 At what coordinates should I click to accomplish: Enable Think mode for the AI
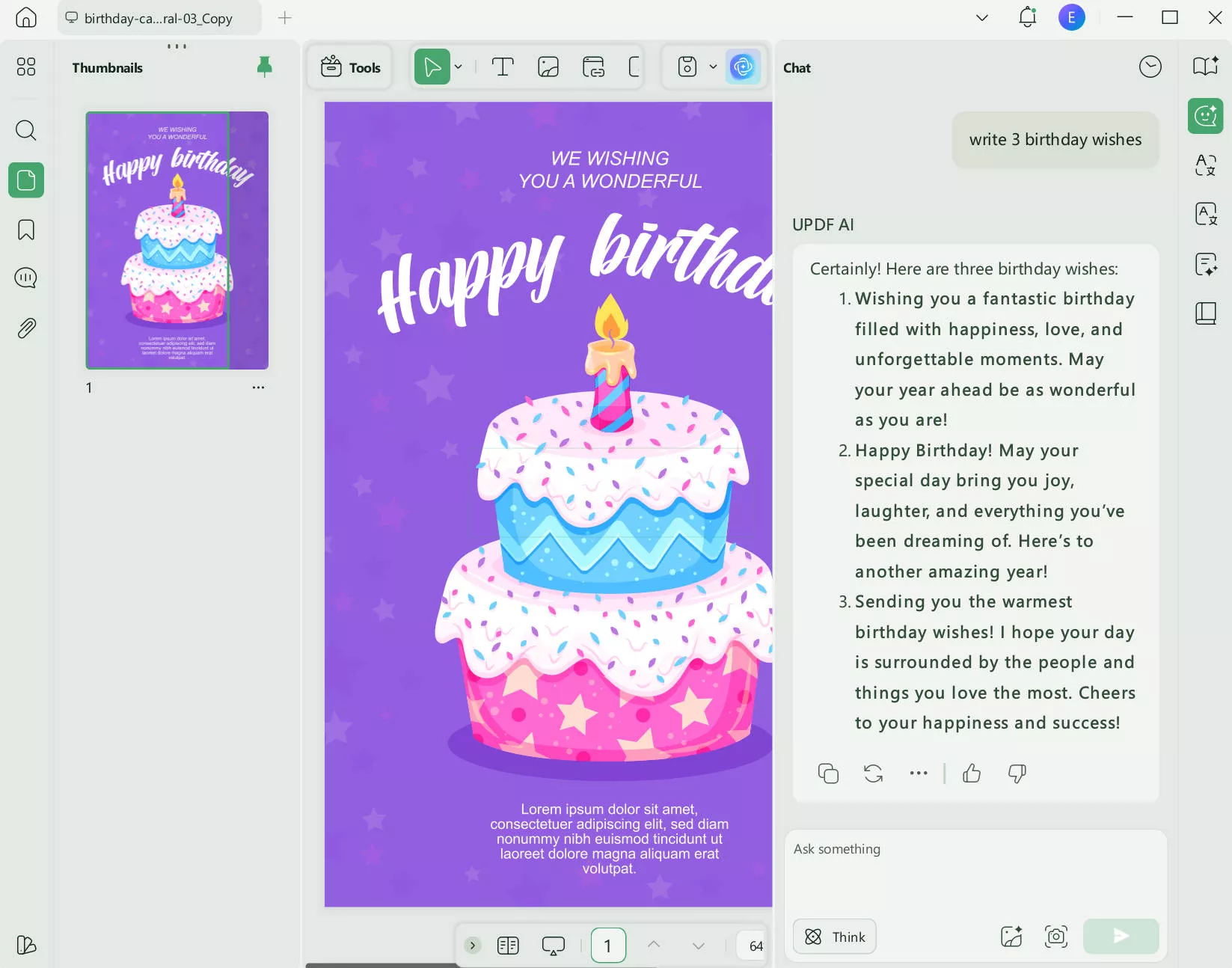click(834, 936)
